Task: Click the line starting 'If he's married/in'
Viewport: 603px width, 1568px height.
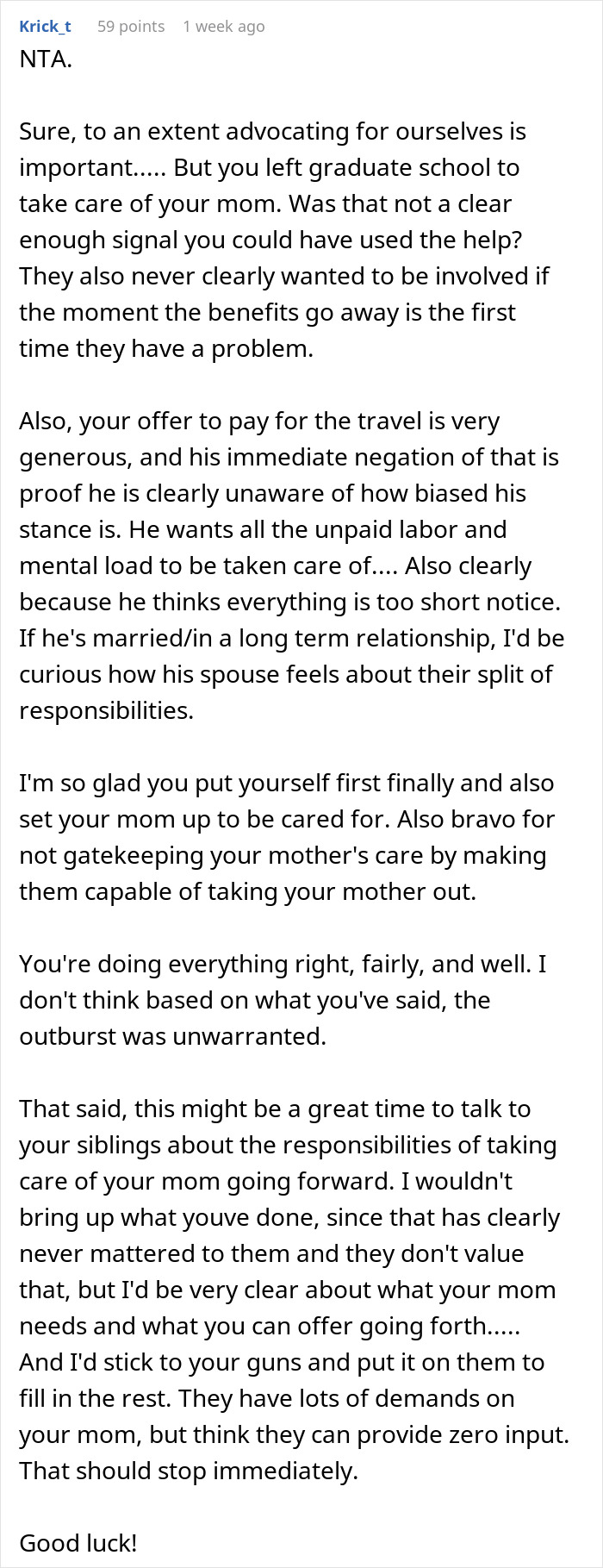Action: 291,638
